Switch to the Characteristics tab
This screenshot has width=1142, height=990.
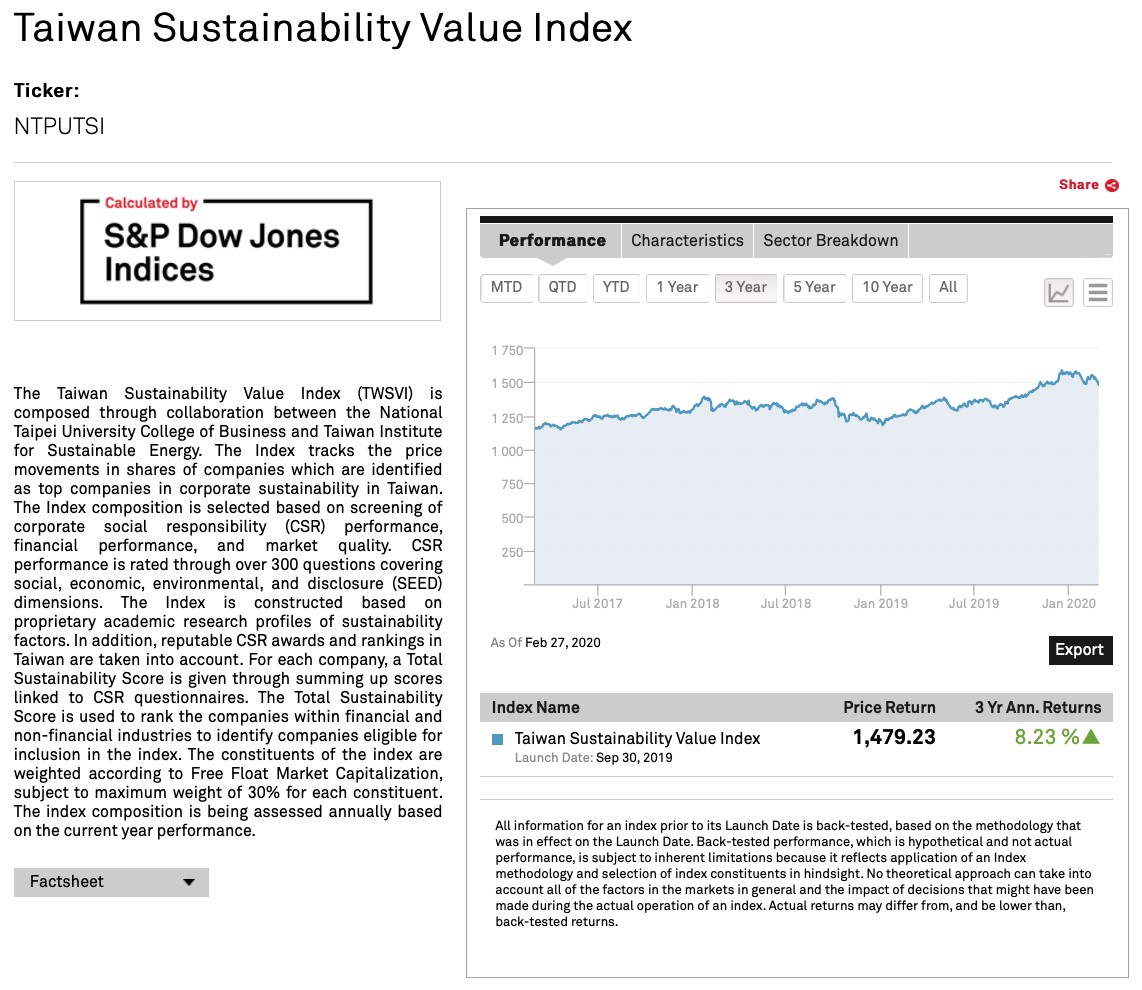[687, 240]
